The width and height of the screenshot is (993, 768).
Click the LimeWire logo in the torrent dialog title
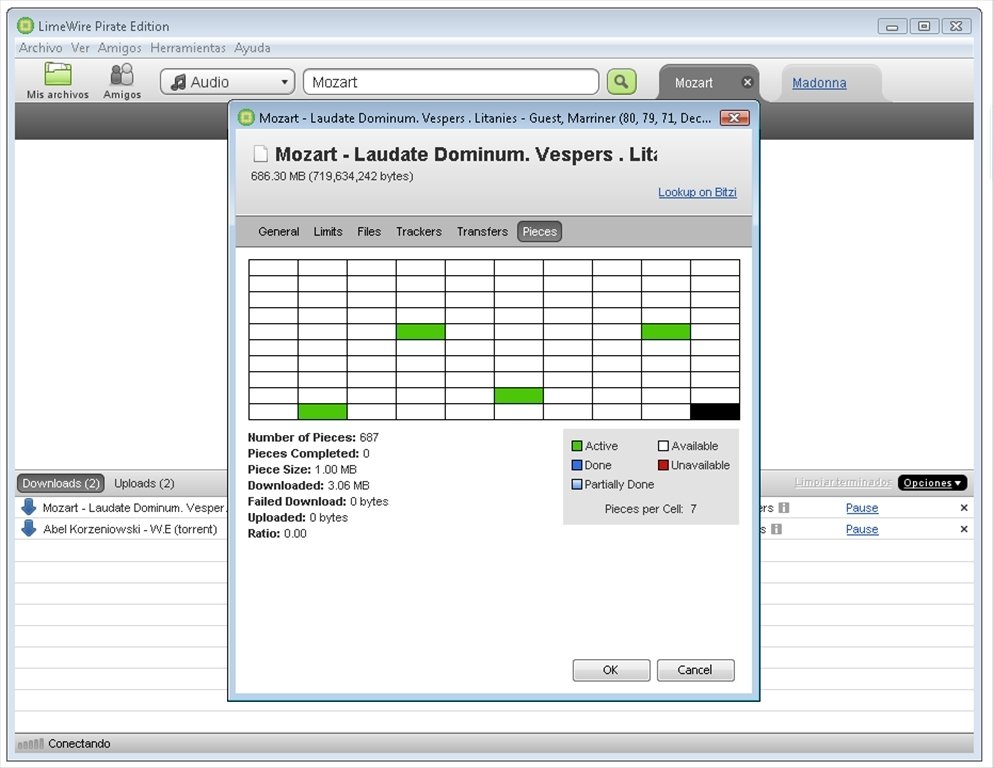246,118
